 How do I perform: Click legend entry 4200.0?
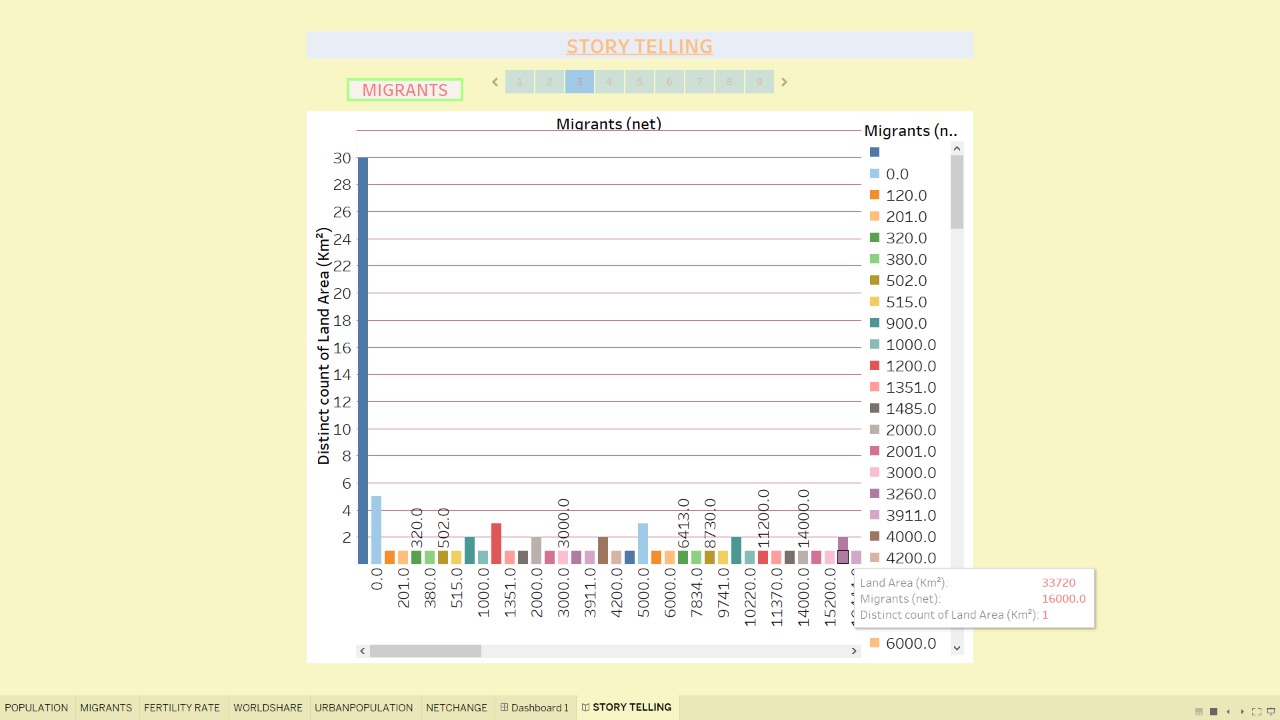click(911, 558)
